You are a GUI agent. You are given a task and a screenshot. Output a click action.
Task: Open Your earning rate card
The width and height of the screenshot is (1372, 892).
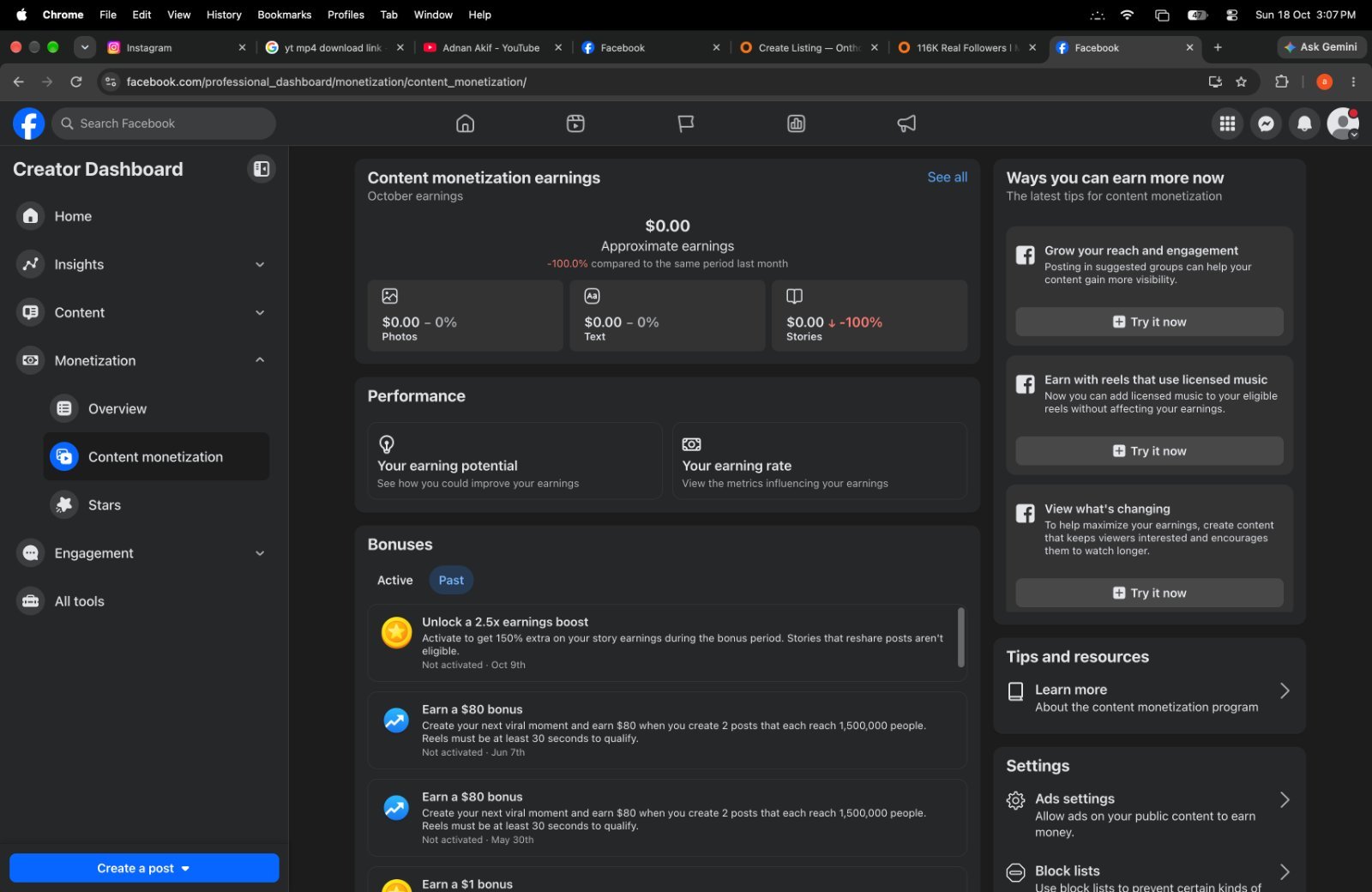click(820, 461)
